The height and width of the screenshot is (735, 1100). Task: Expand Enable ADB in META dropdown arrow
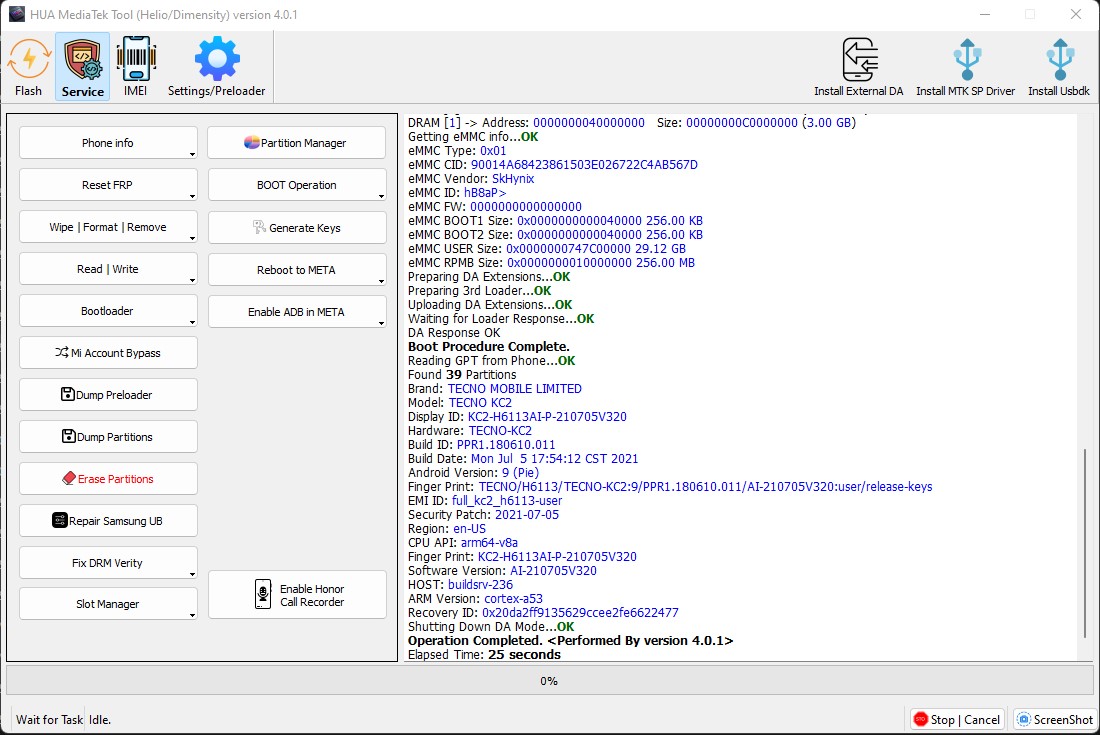(381, 323)
